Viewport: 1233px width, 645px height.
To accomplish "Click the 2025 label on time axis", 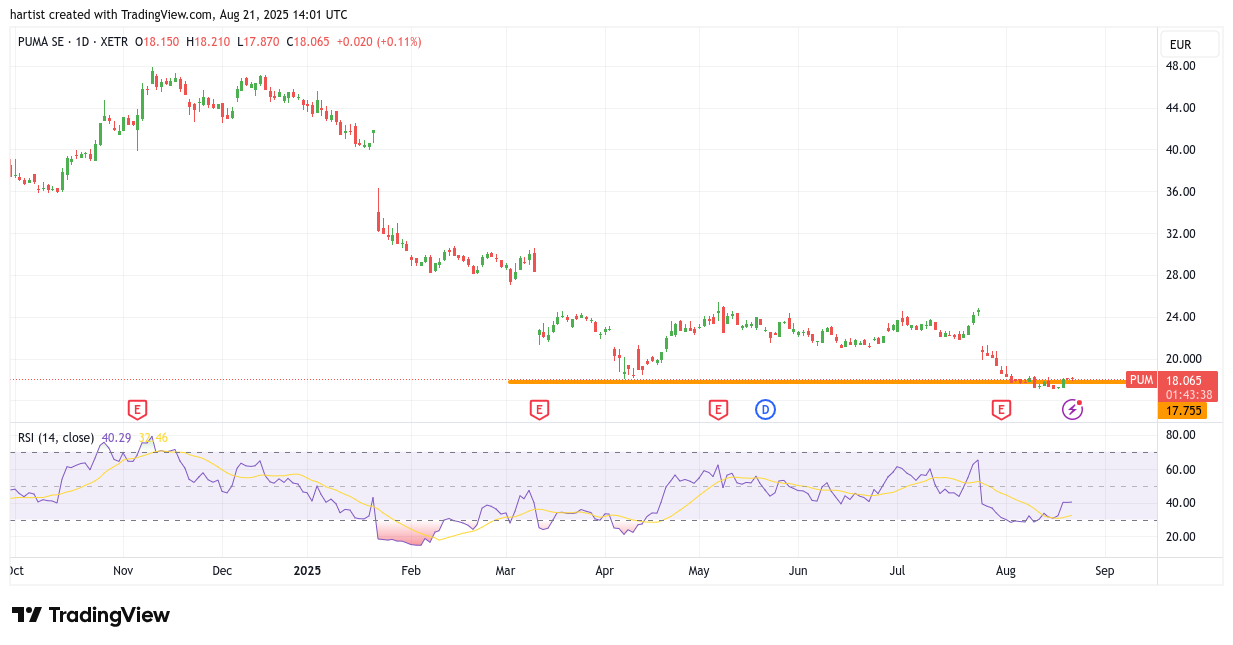I will (x=307, y=571).
